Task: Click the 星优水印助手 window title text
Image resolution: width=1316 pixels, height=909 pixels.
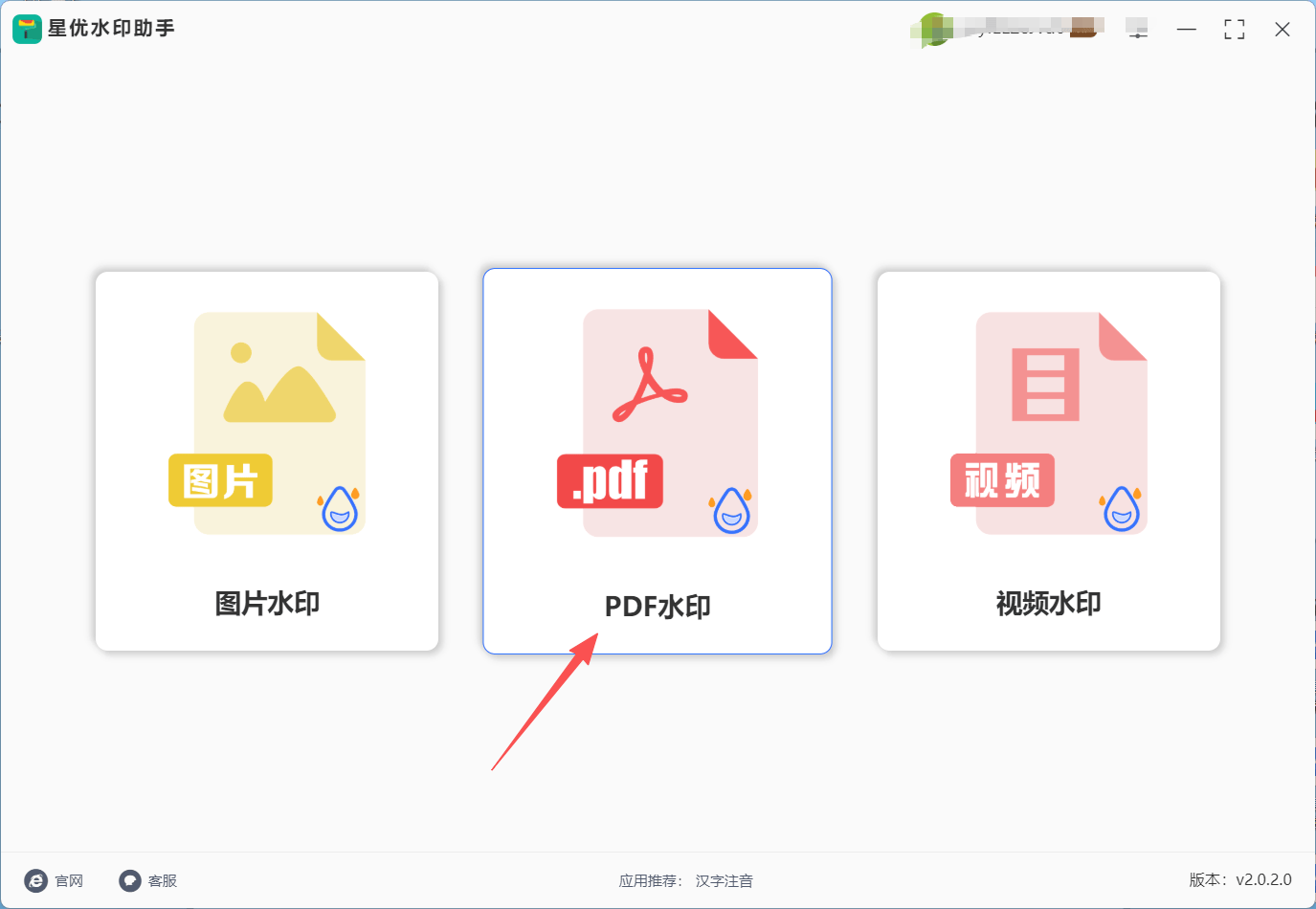Action: 111,29
